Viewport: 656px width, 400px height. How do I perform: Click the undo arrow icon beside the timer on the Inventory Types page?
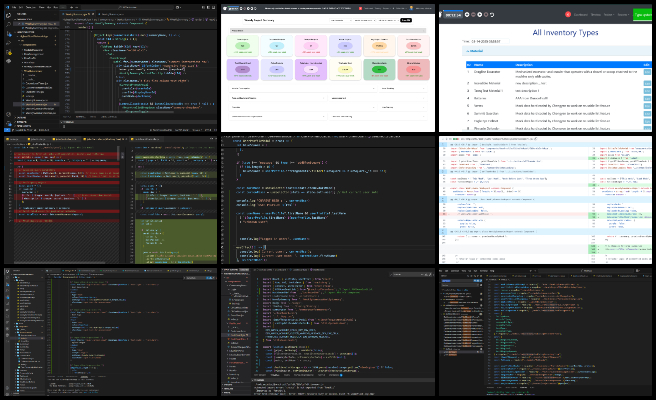[492, 15]
